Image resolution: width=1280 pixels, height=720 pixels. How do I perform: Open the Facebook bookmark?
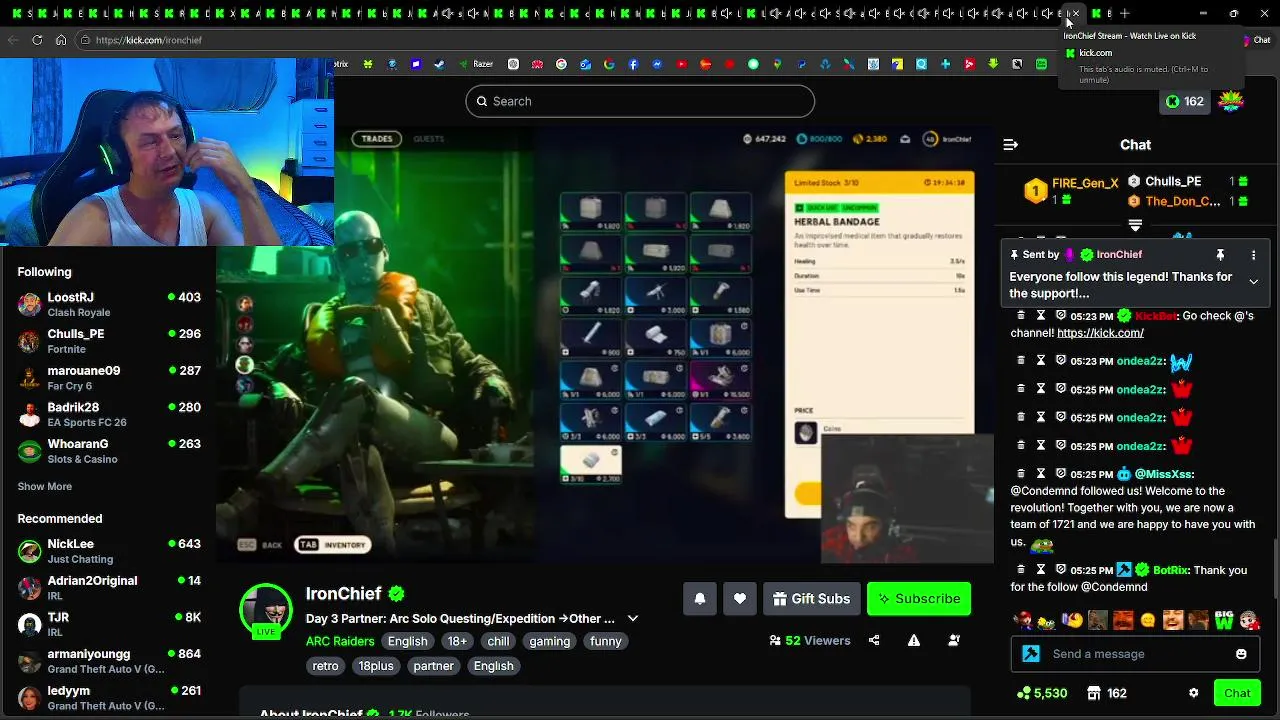[633, 64]
